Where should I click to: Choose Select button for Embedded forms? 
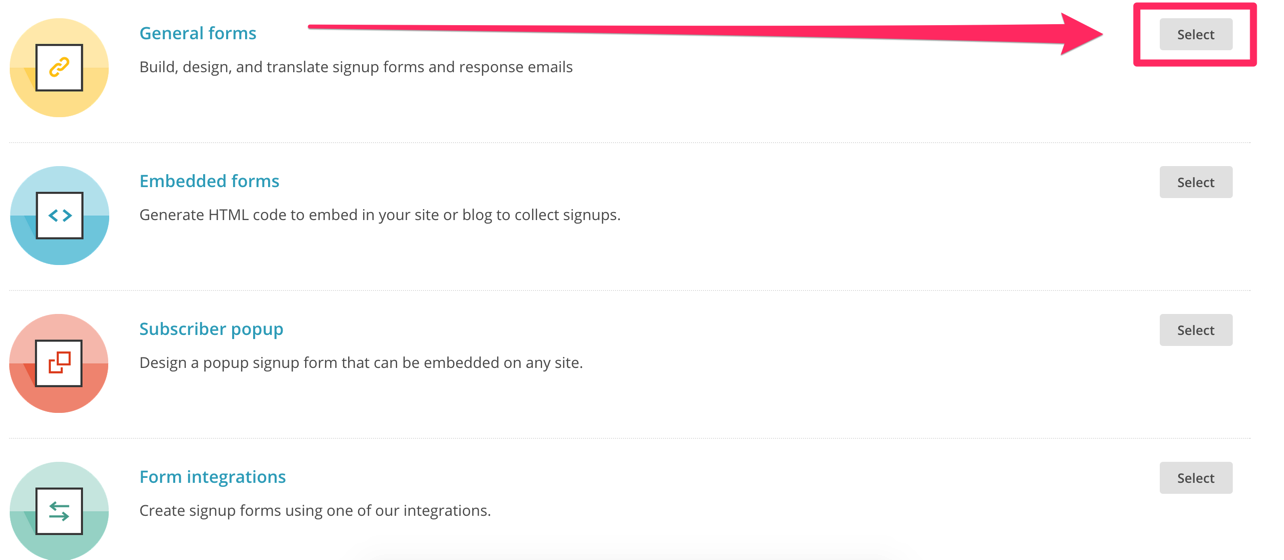click(x=1196, y=182)
